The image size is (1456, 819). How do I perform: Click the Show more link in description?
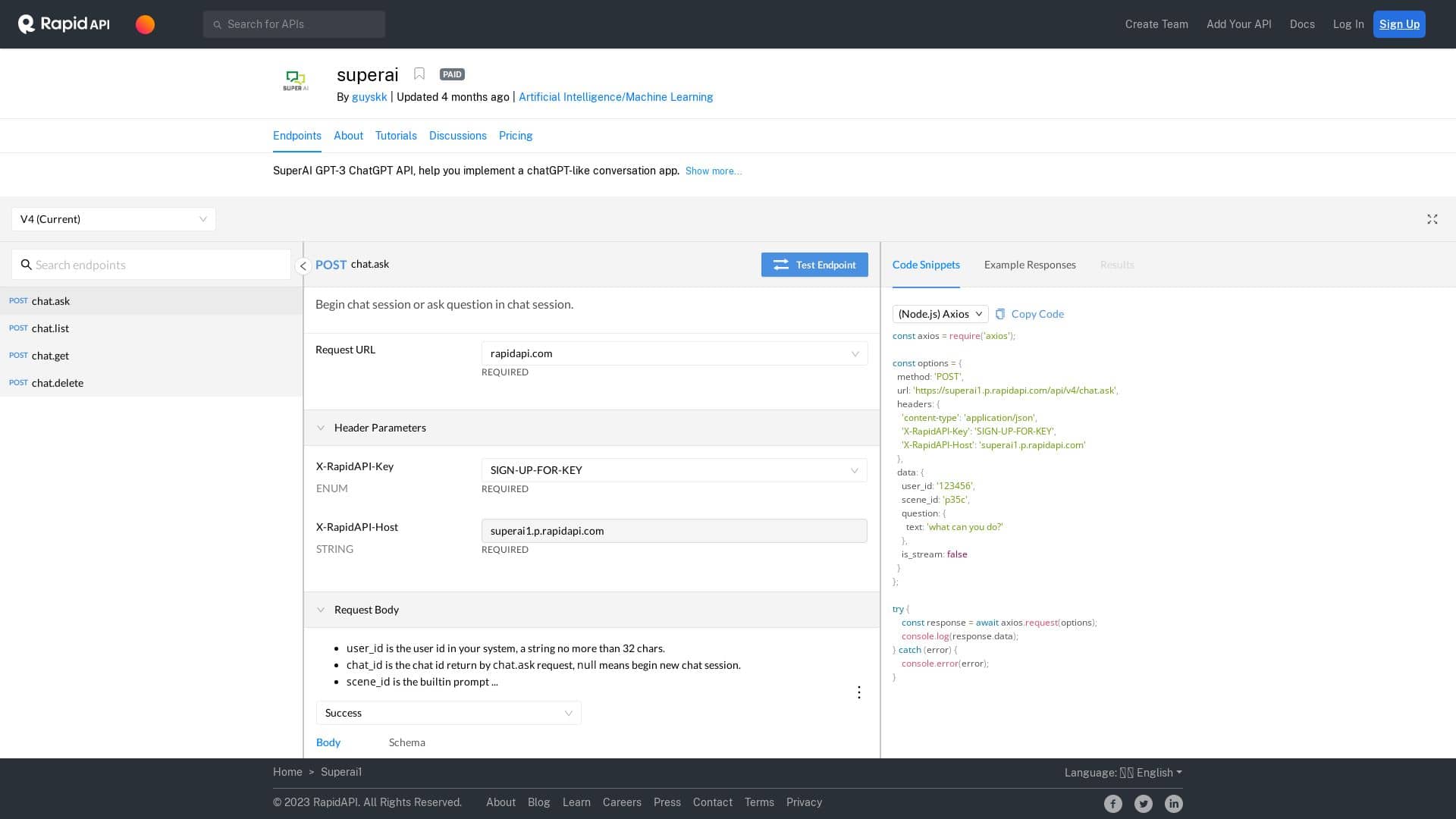[713, 171]
